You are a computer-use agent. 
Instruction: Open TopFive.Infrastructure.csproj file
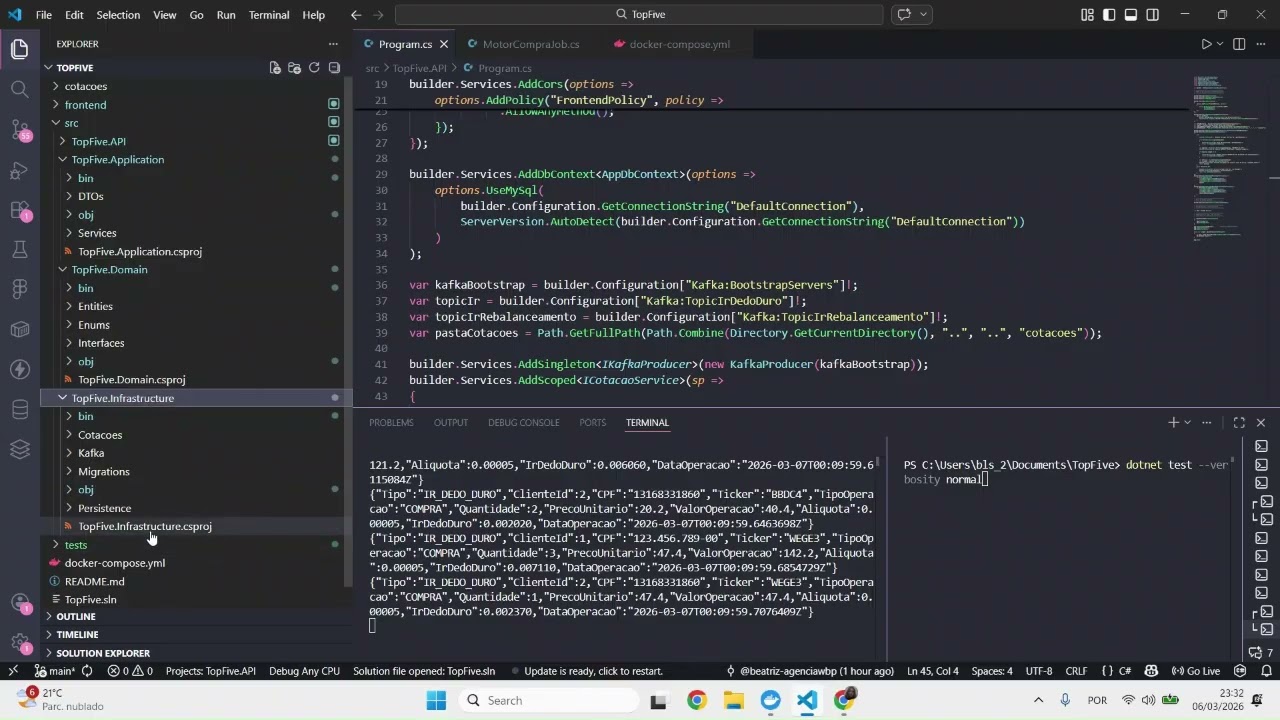(144, 526)
